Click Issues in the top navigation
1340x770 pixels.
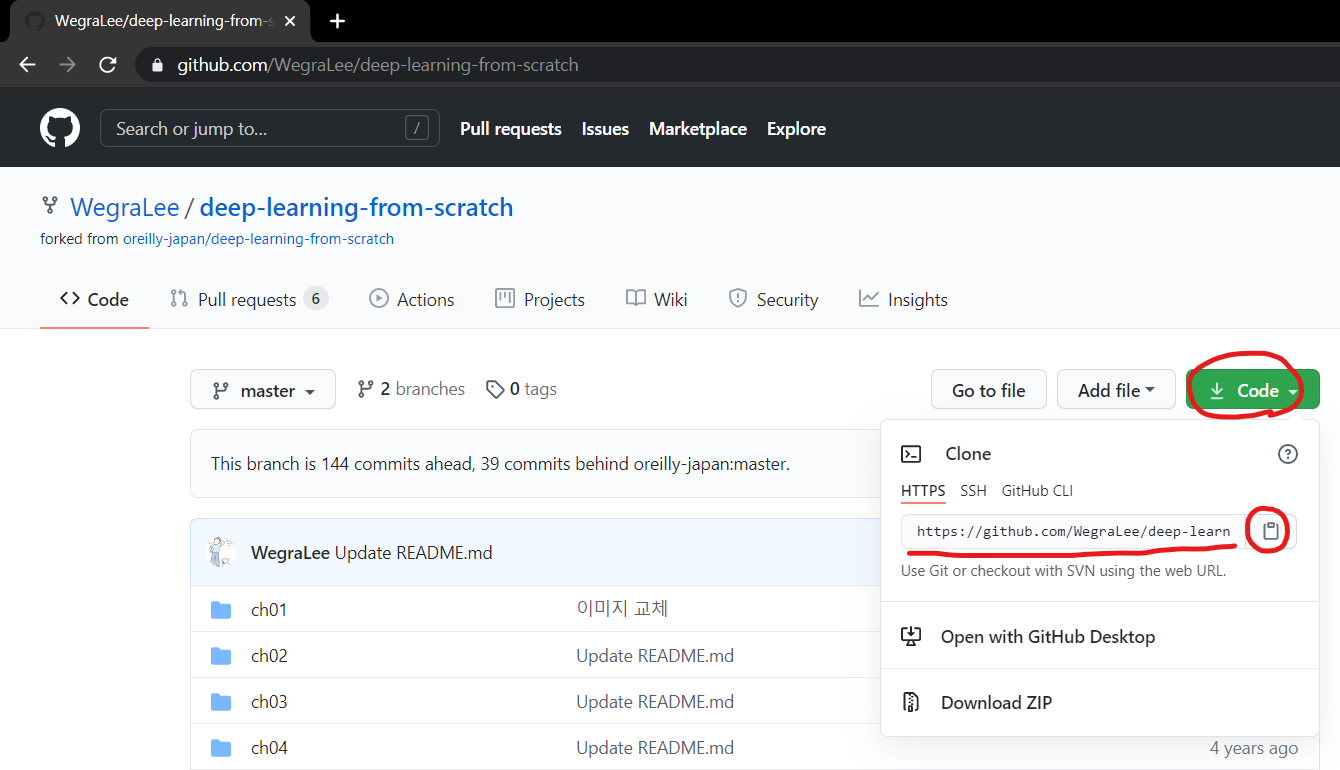[605, 129]
